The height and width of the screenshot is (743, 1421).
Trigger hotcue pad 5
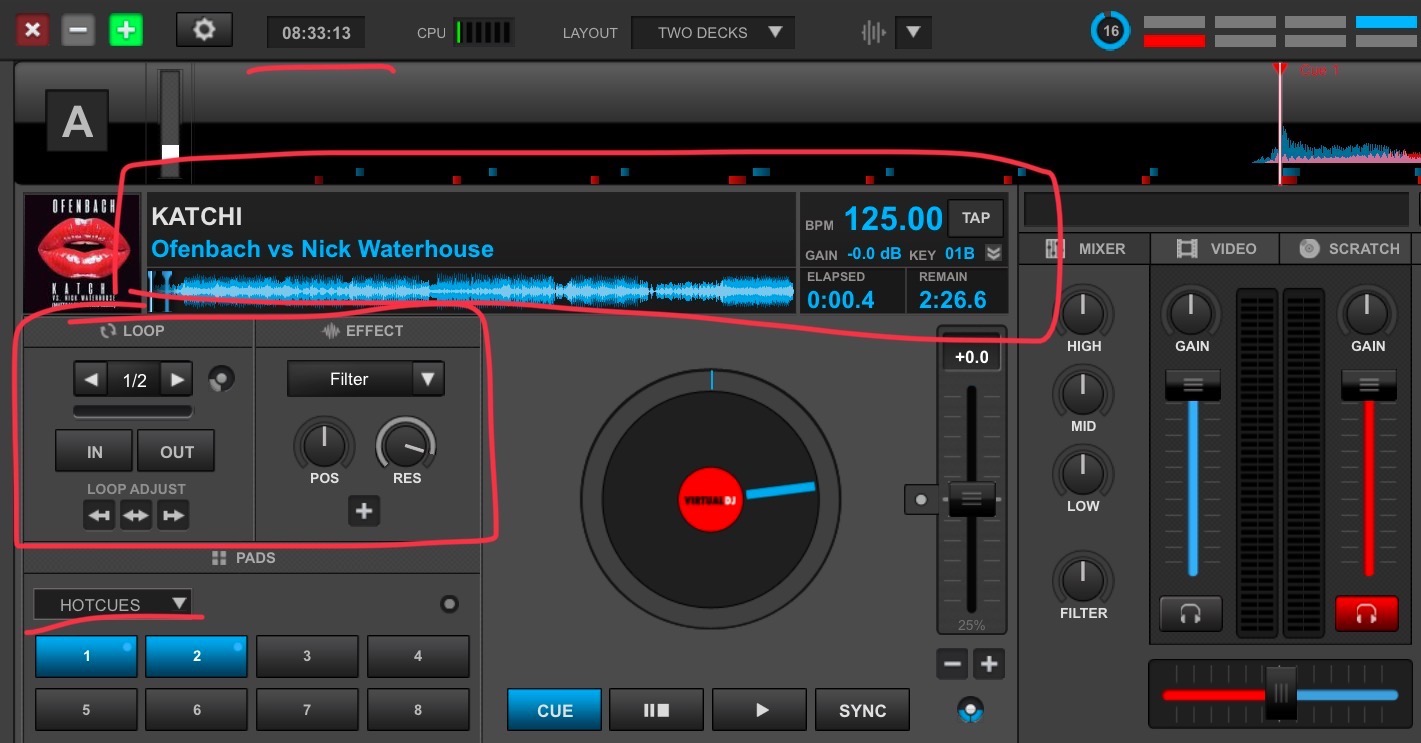(86, 709)
